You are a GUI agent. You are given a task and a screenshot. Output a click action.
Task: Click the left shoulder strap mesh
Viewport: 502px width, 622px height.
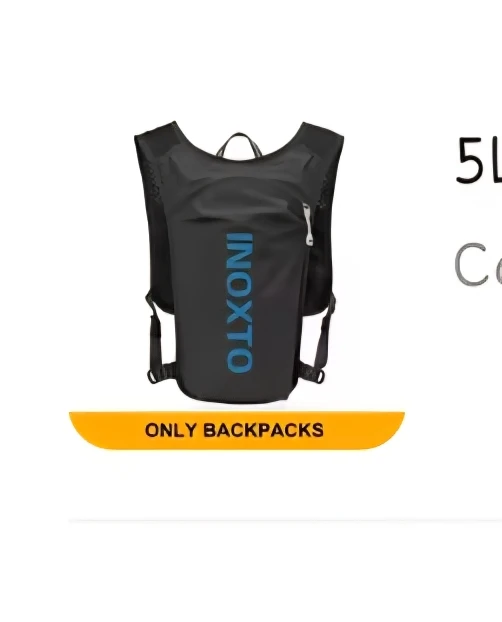[154, 177]
